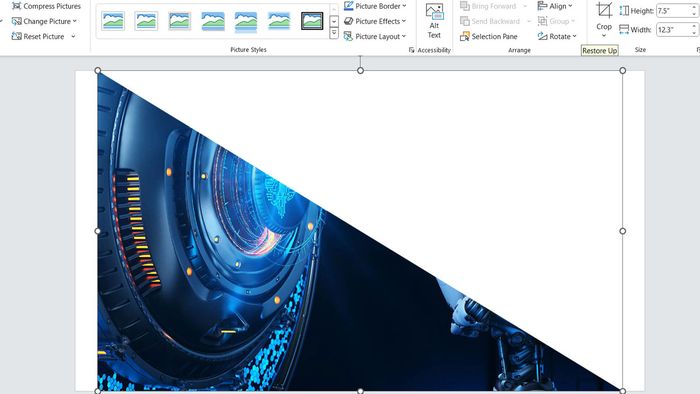Expand the Crop options arrow
The width and height of the screenshot is (700, 394).
click(604, 35)
